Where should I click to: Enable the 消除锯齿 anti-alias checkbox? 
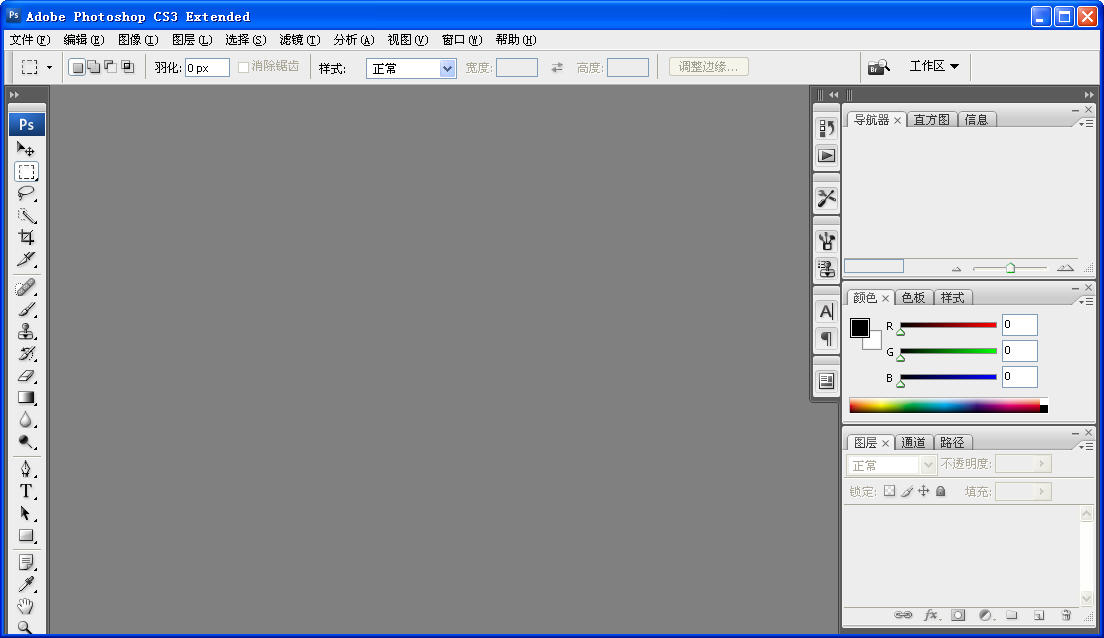click(243, 67)
